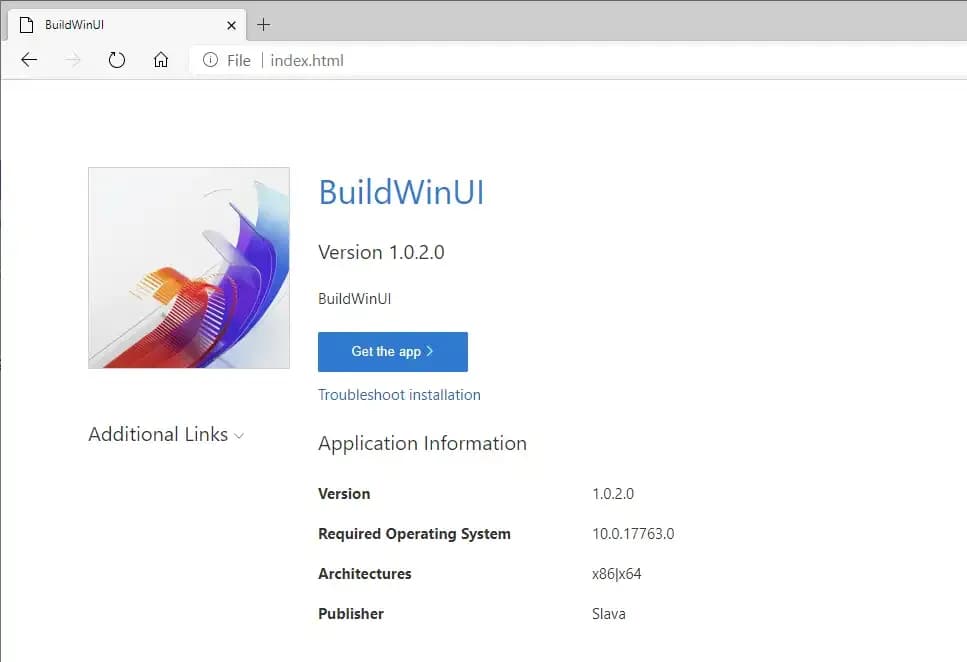Focus the address bar showing index.html
Screen dimensions: 967x662
(580, 60)
